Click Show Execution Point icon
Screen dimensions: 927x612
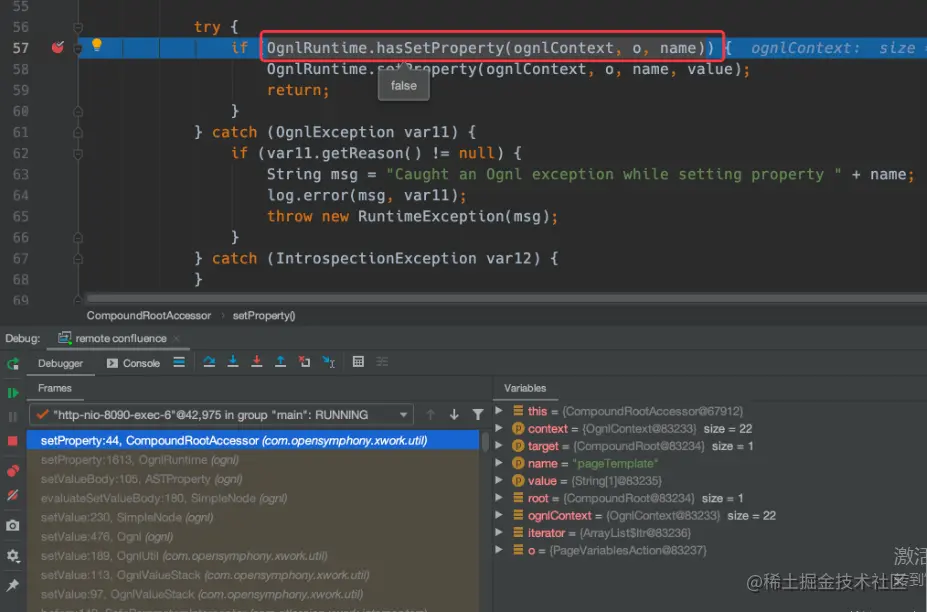179,362
